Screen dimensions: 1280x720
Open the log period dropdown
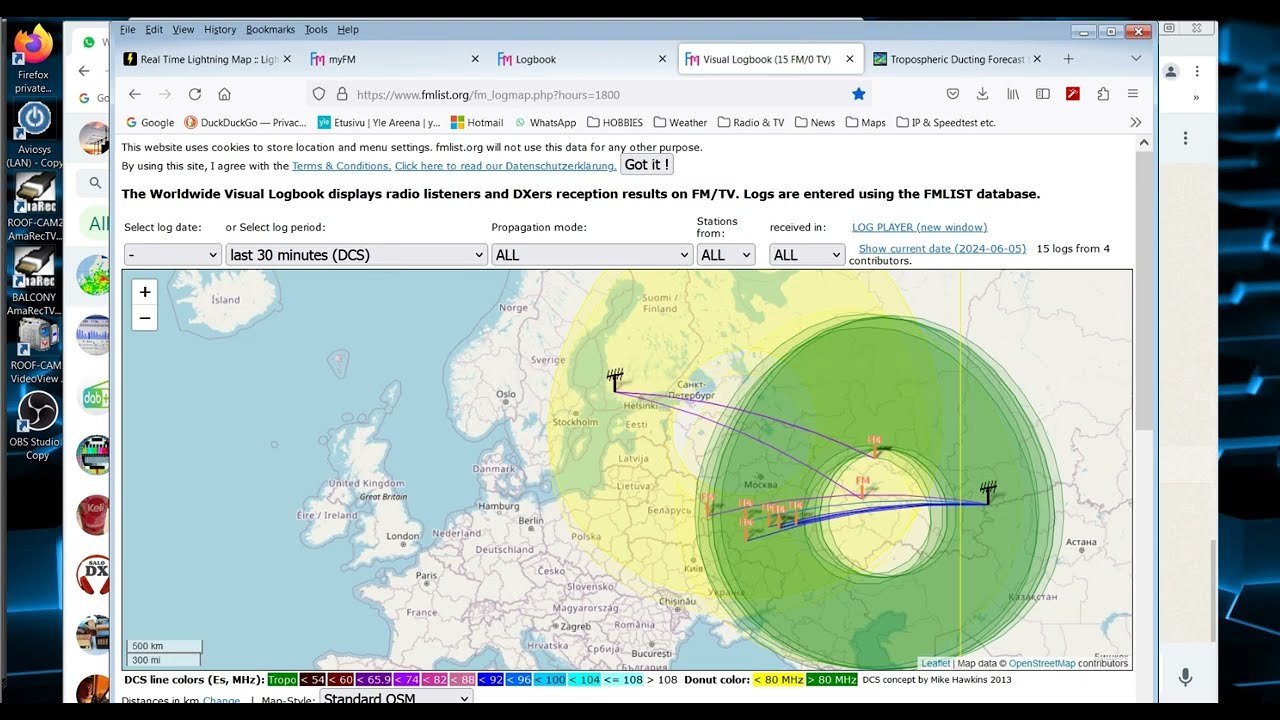(x=356, y=255)
